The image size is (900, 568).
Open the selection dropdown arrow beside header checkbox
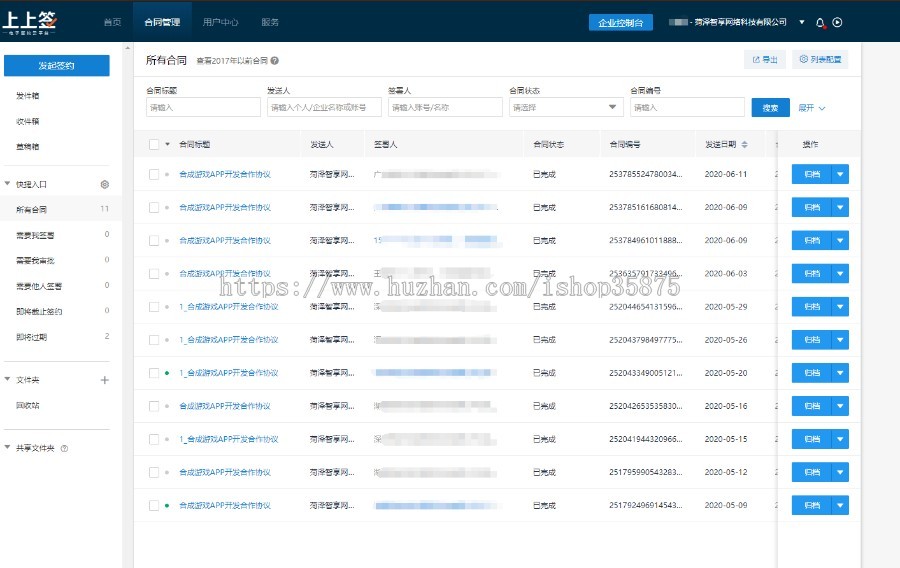point(168,144)
